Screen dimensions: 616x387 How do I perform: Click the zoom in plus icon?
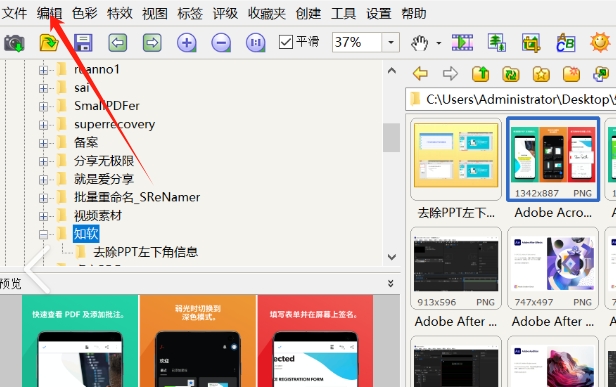[x=187, y=42]
